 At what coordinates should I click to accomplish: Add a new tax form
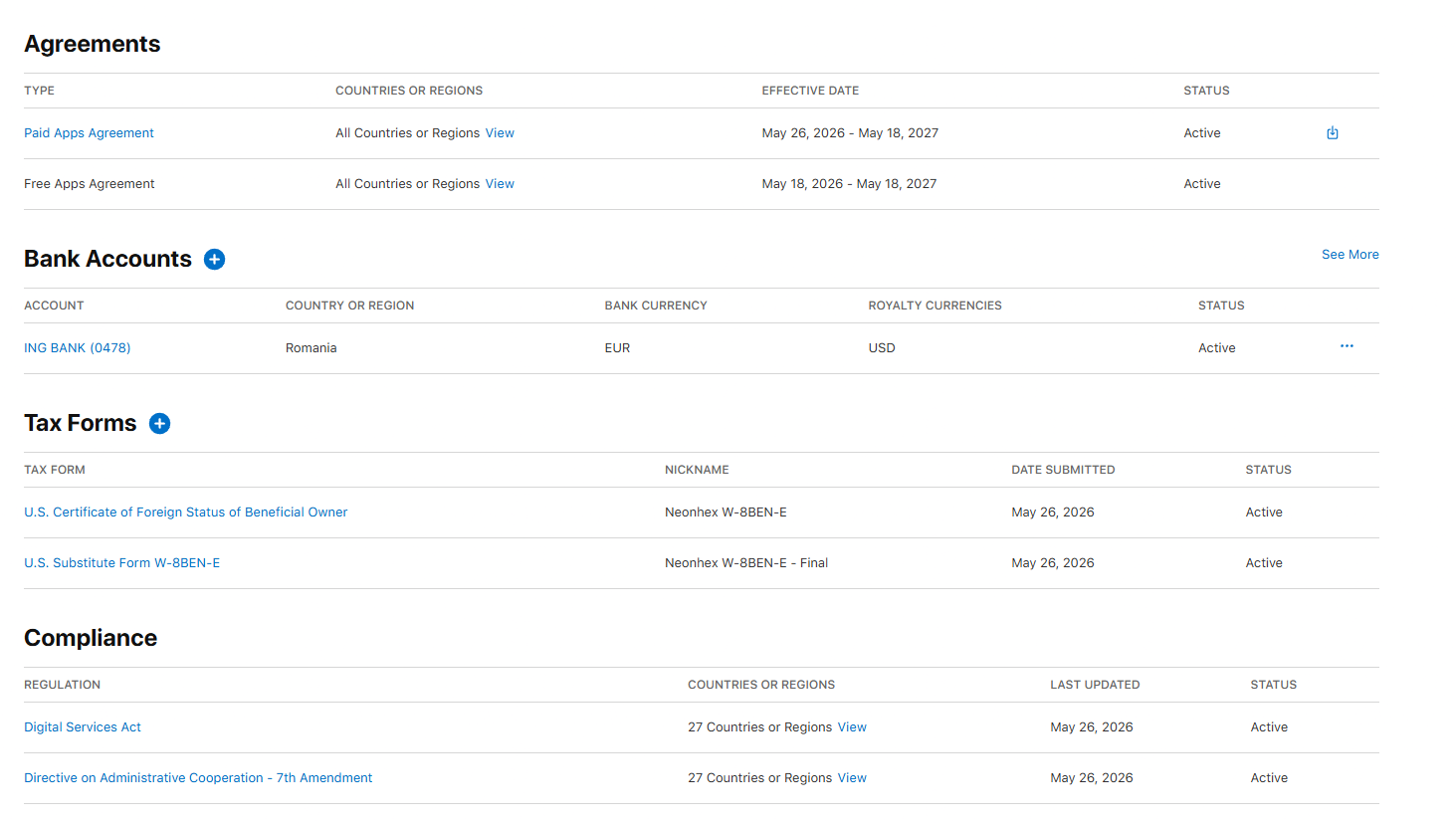(x=159, y=424)
